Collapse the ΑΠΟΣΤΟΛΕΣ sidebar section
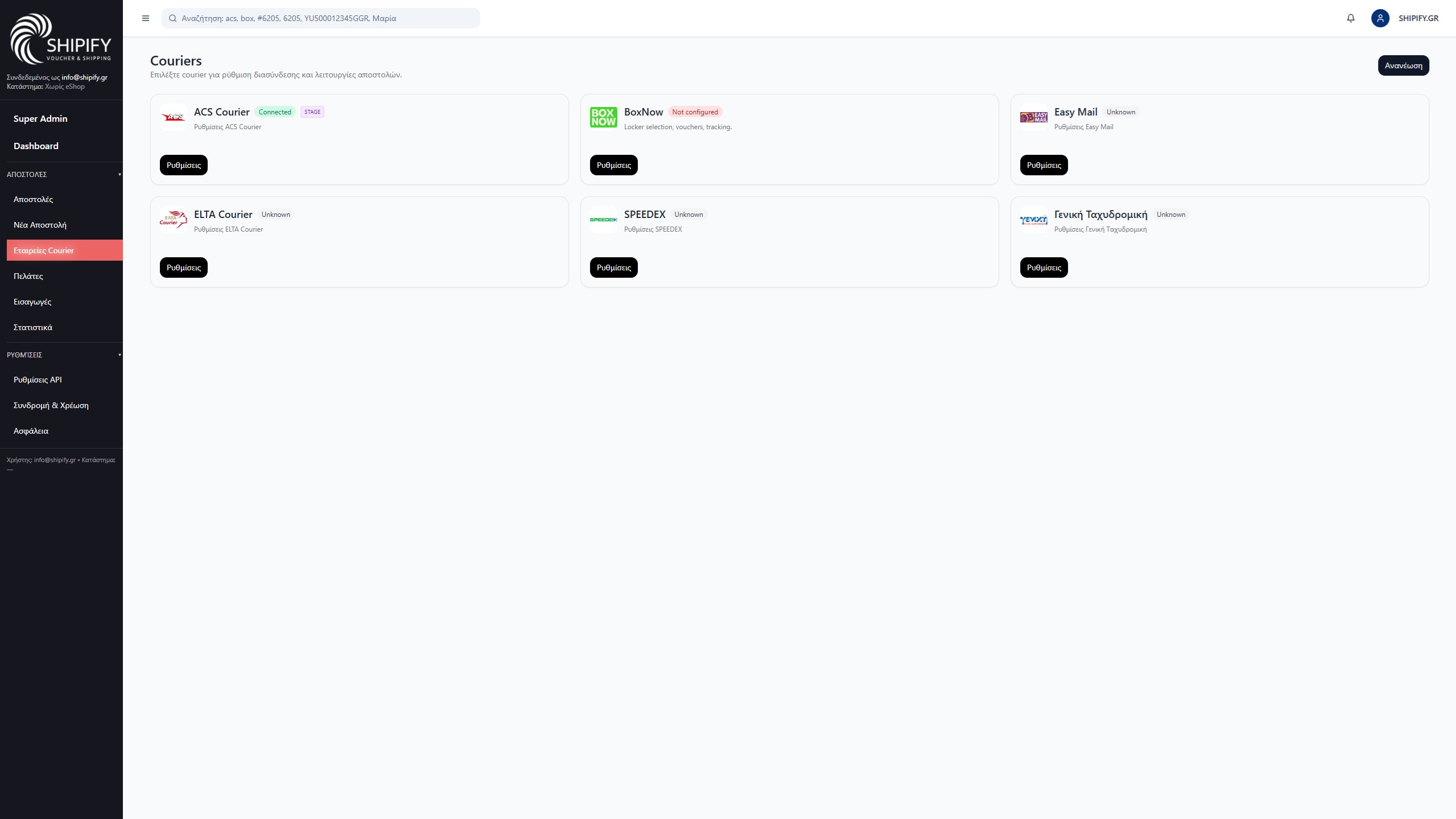Image resolution: width=1456 pixels, height=819 pixels. (x=119, y=175)
